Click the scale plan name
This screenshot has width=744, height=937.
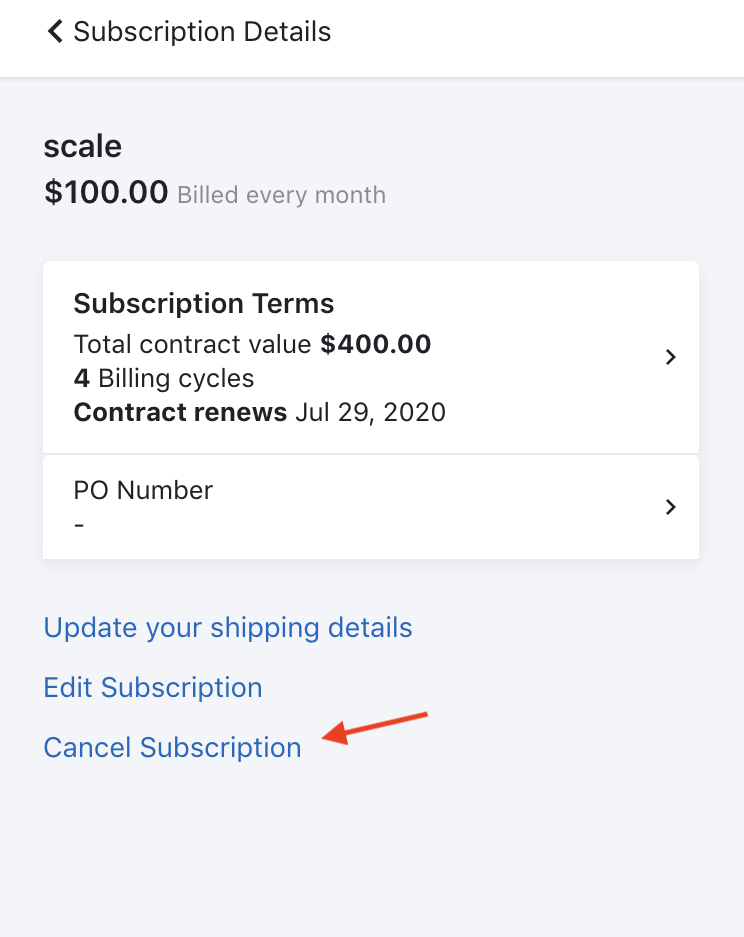[83, 147]
